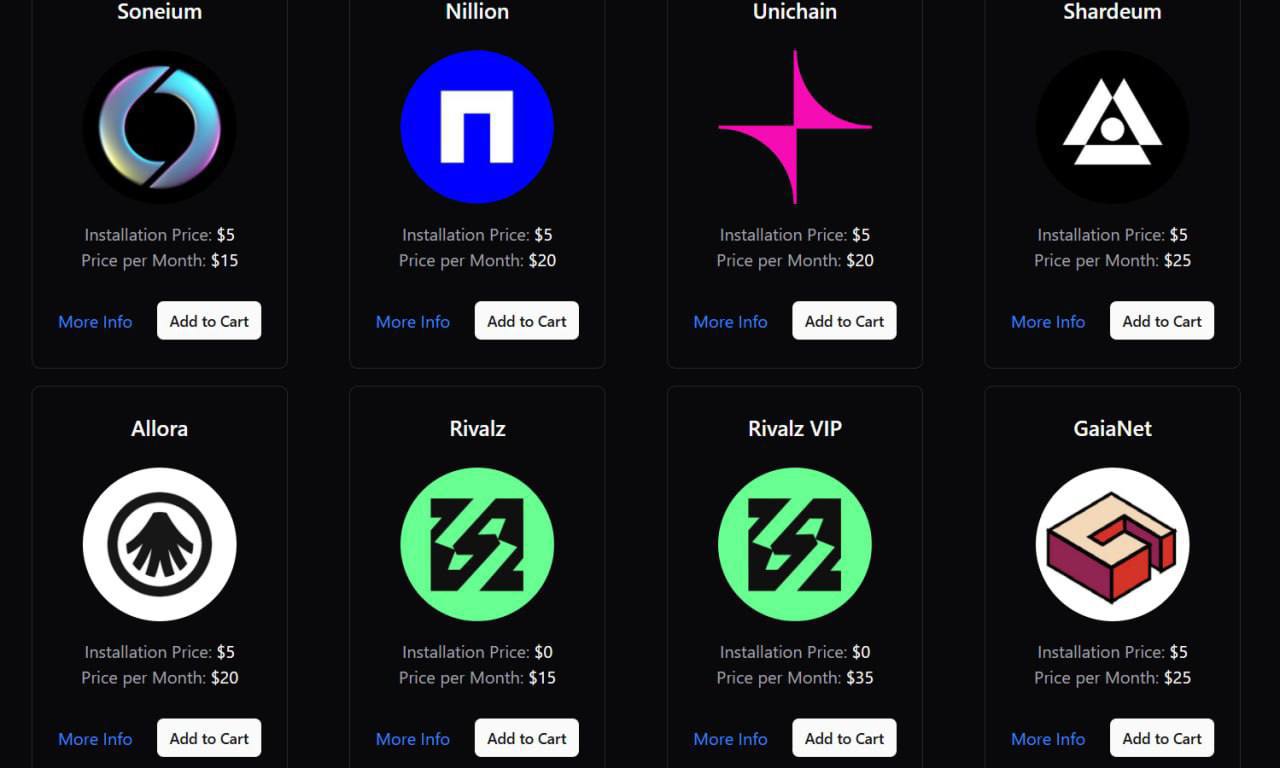Click the blue Nillion logo

[x=477, y=127]
